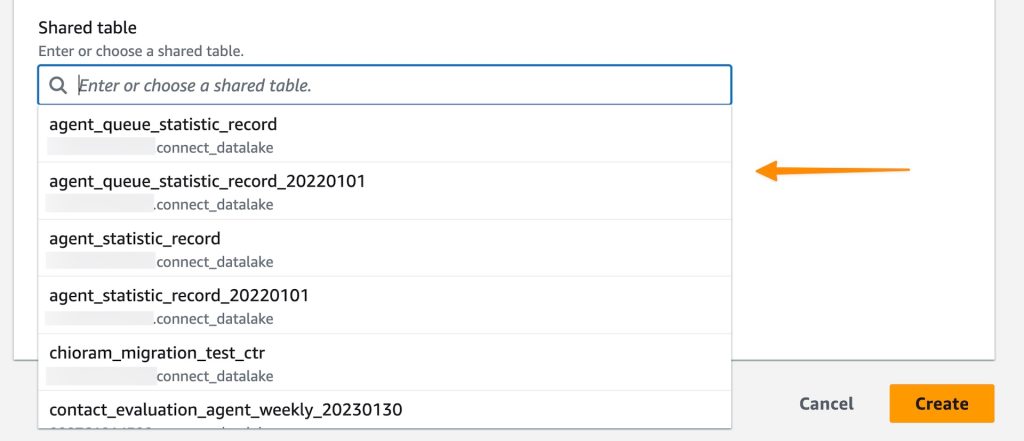Click redacted account ID under chioram_migration_test_ctr
This screenshot has width=1024, height=441.
click(x=100, y=376)
